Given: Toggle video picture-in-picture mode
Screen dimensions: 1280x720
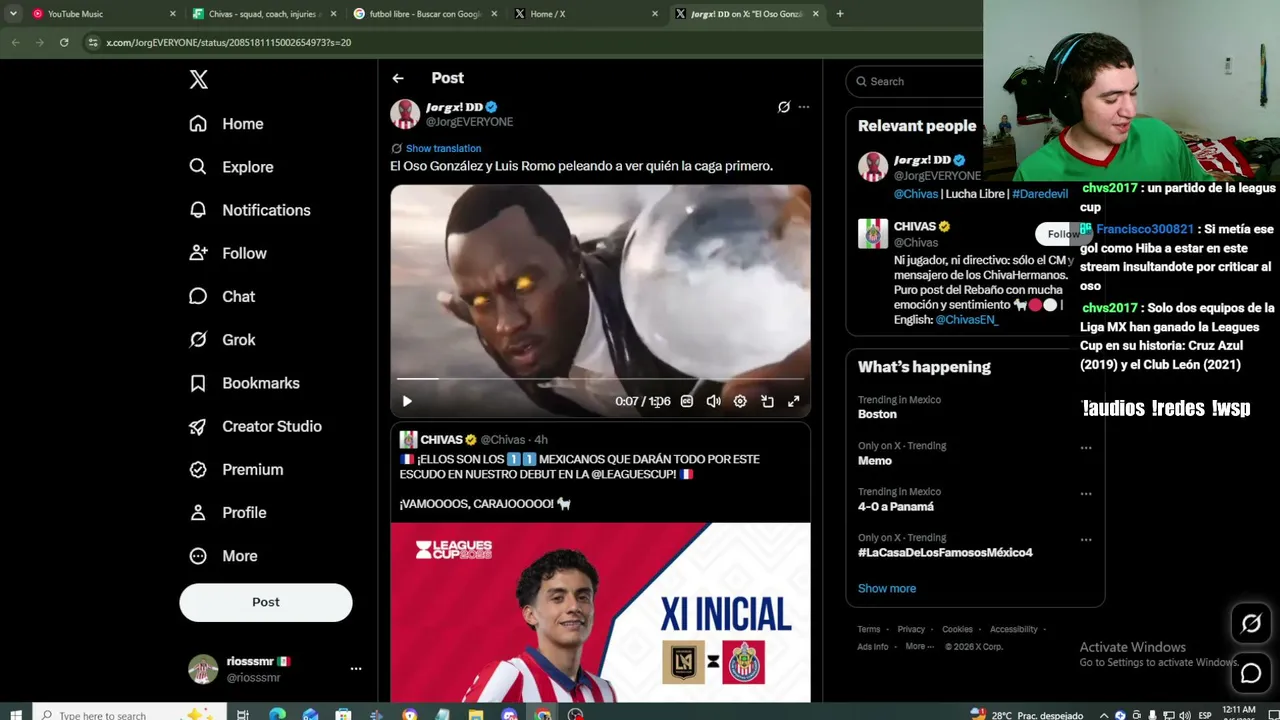Looking at the screenshot, I should tap(767, 401).
